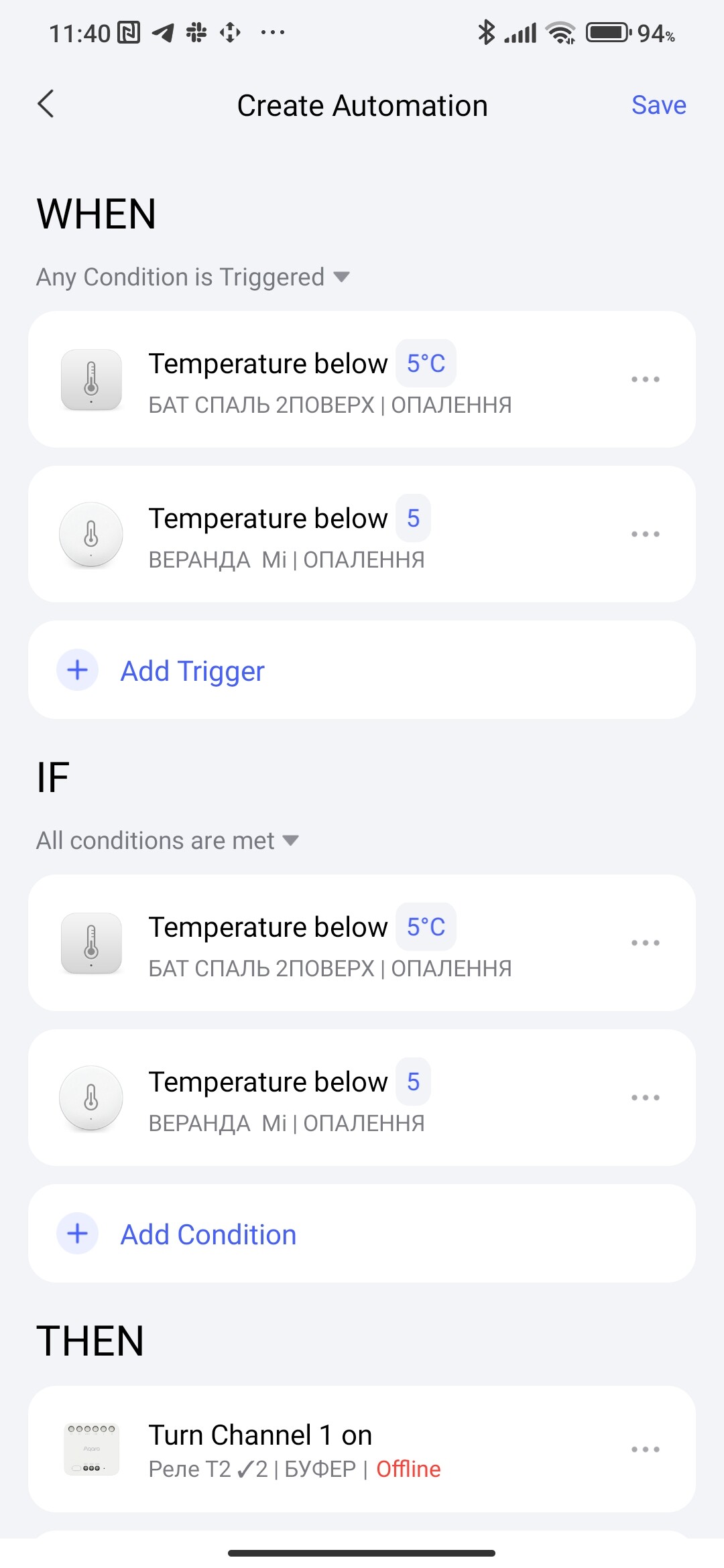Click the Add Trigger link
Screen dimensions: 724x1568
192,671
